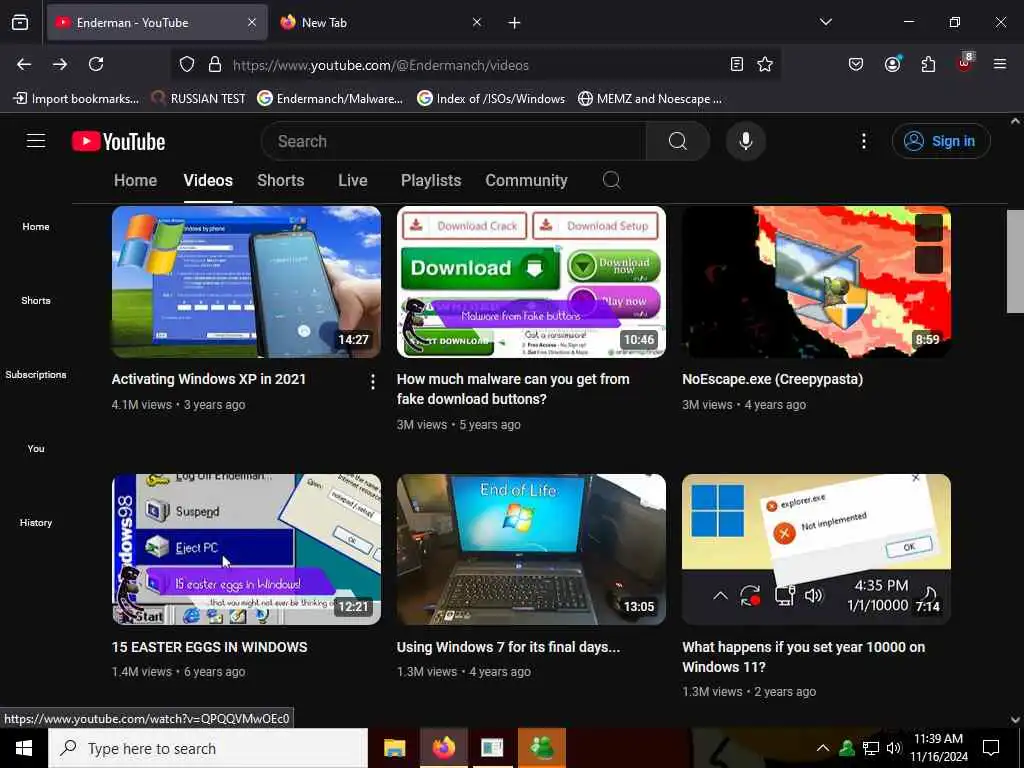
Task: Open Subscriptions in YouTube sidebar
Action: click(x=36, y=374)
